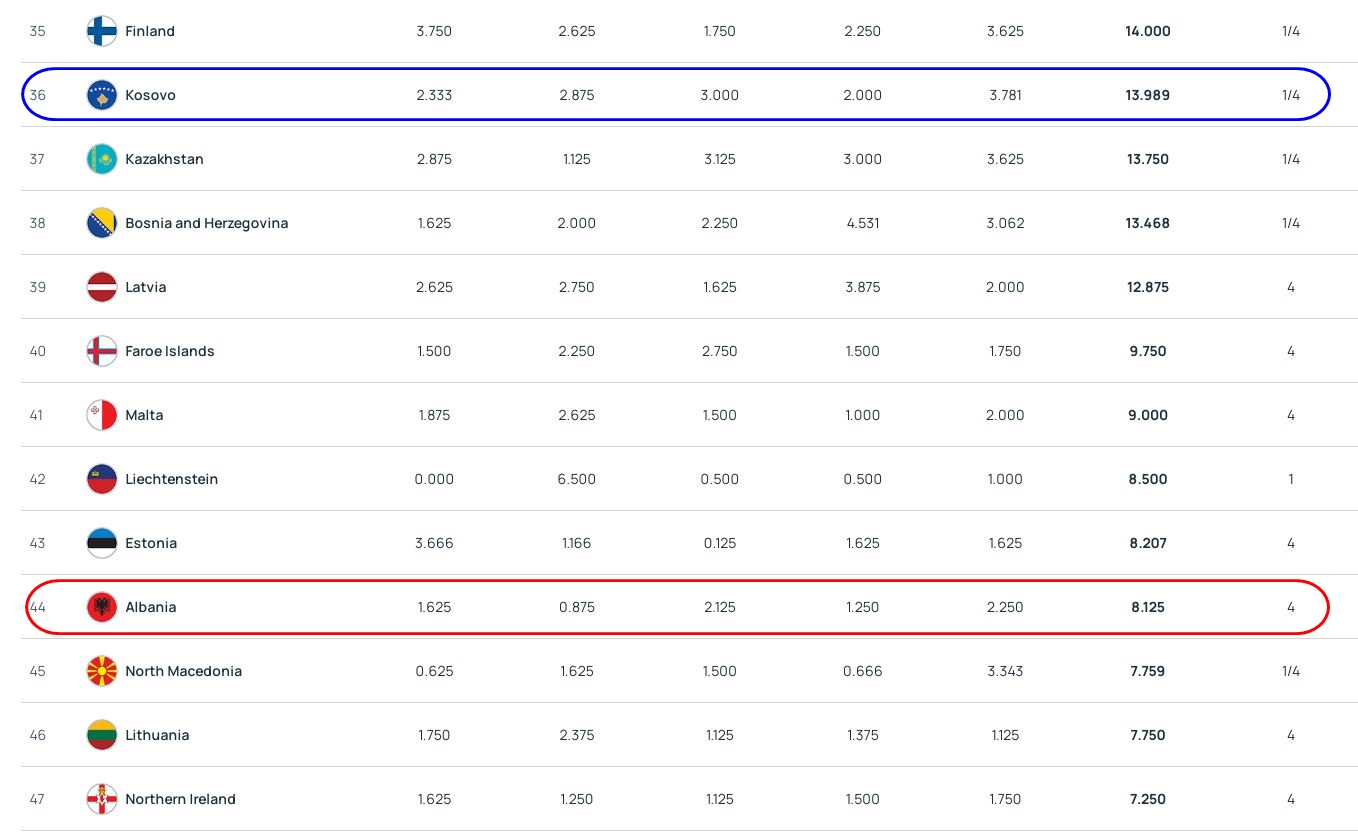
Task: Click the Finland flag icon
Action: [102, 31]
